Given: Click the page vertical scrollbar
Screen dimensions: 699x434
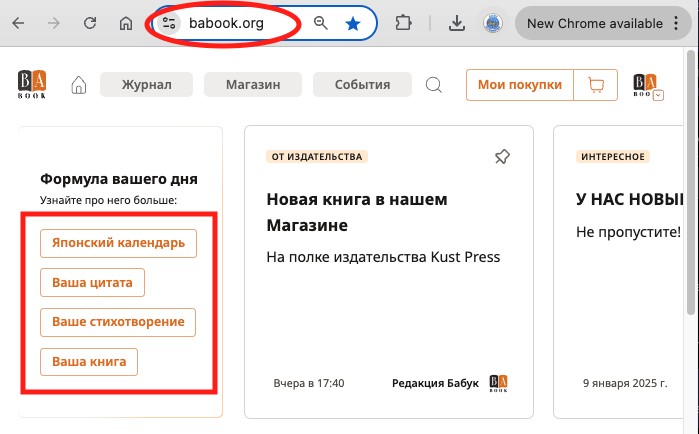Looking at the screenshot, I should tap(691, 182).
